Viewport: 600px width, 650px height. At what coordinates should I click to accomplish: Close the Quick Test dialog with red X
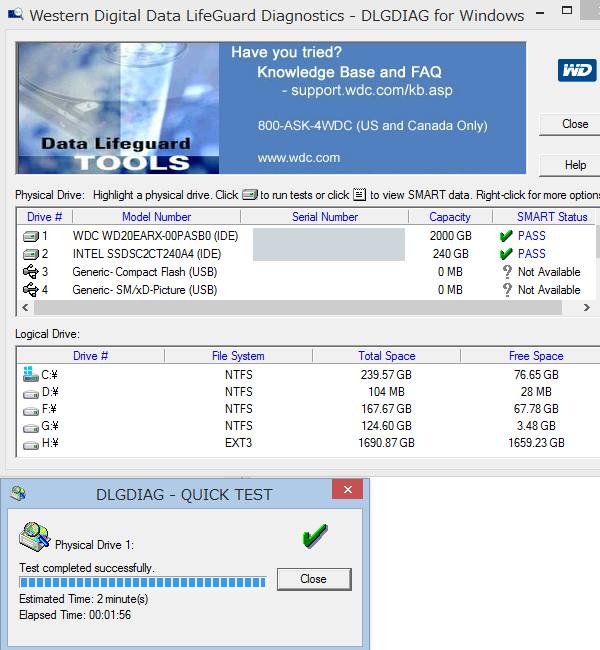point(347,490)
